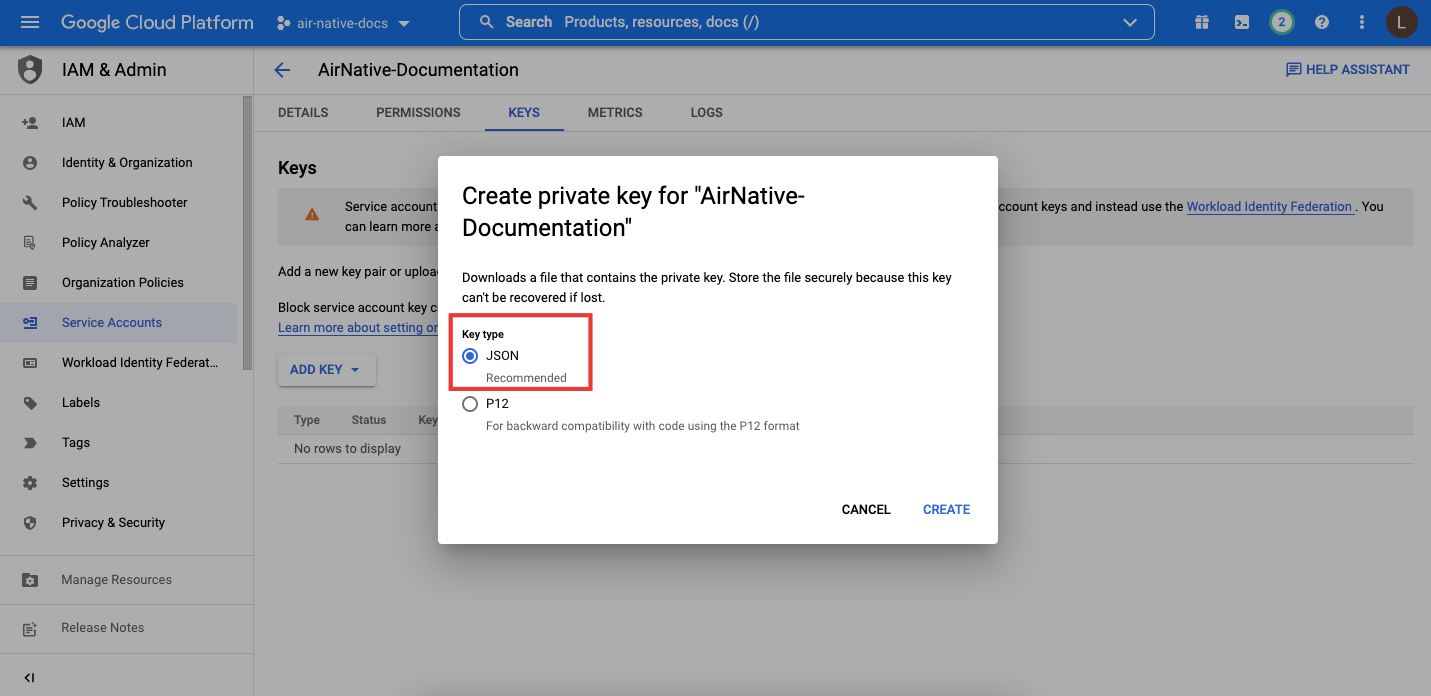Viewport: 1431px width, 696px height.
Task: Open the three-dot more options menu
Action: (x=1362, y=22)
